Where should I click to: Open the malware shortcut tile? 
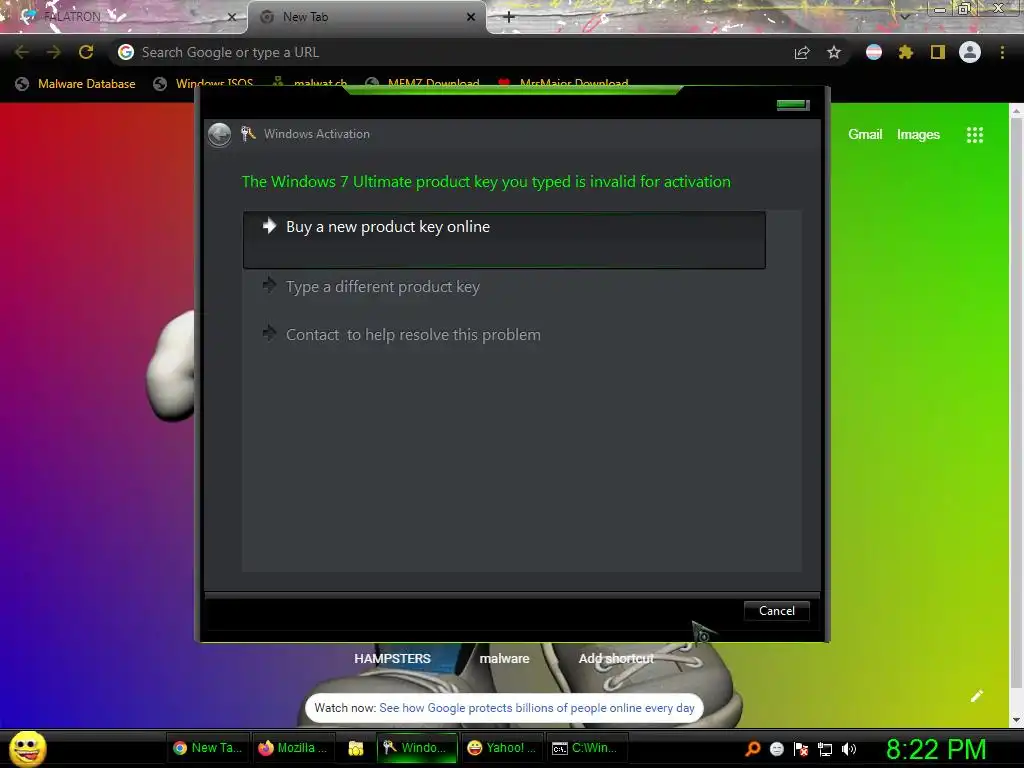click(504, 658)
